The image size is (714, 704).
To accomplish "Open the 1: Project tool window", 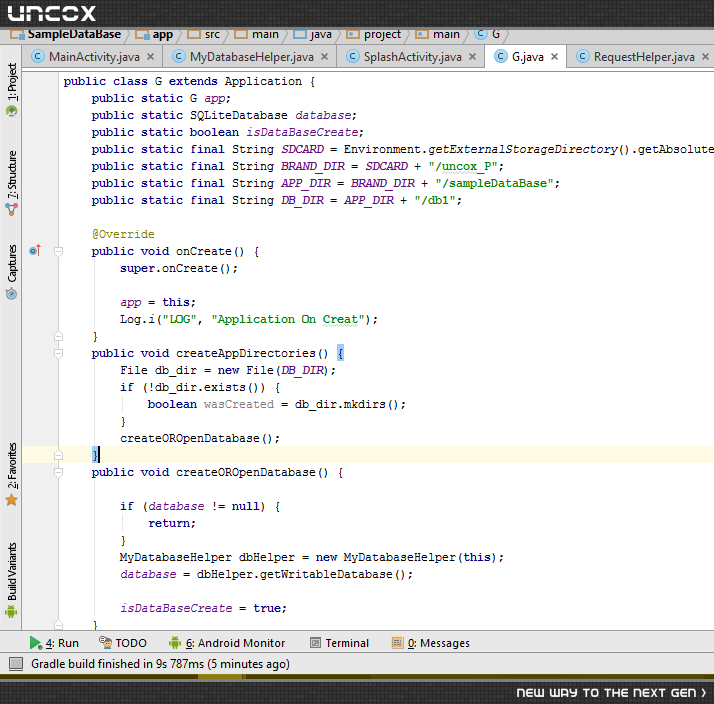I will pyautogui.click(x=12, y=89).
